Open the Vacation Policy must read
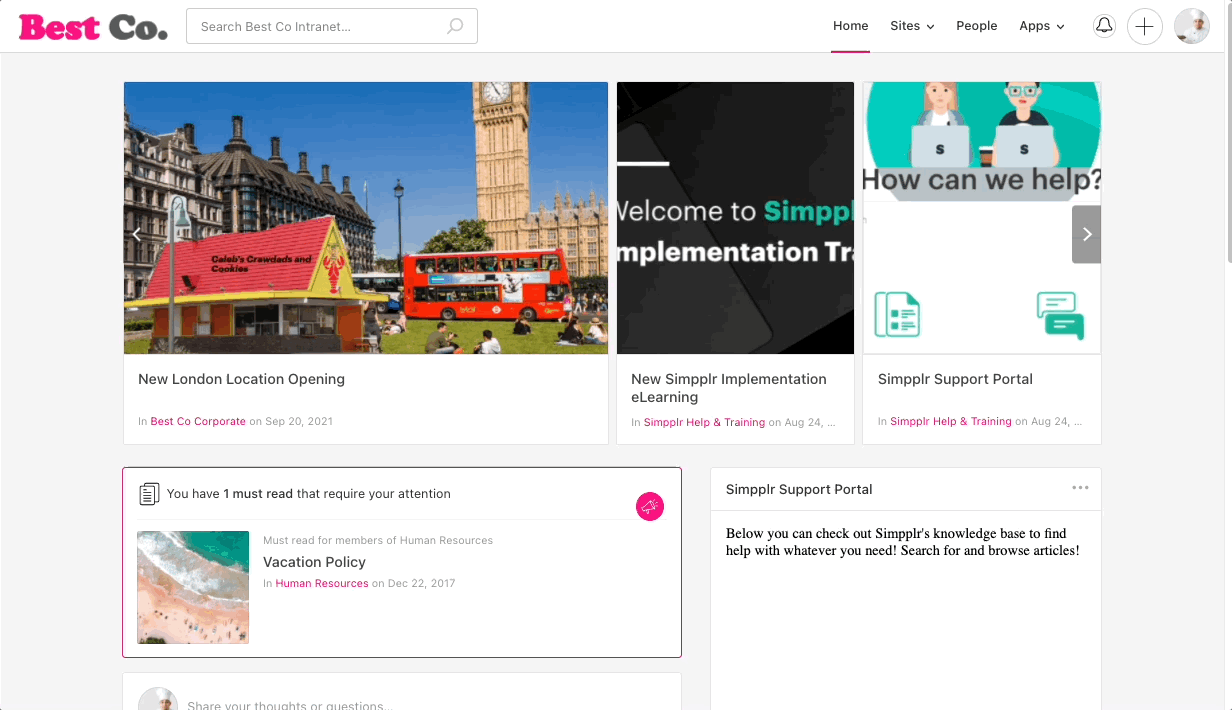 point(314,562)
